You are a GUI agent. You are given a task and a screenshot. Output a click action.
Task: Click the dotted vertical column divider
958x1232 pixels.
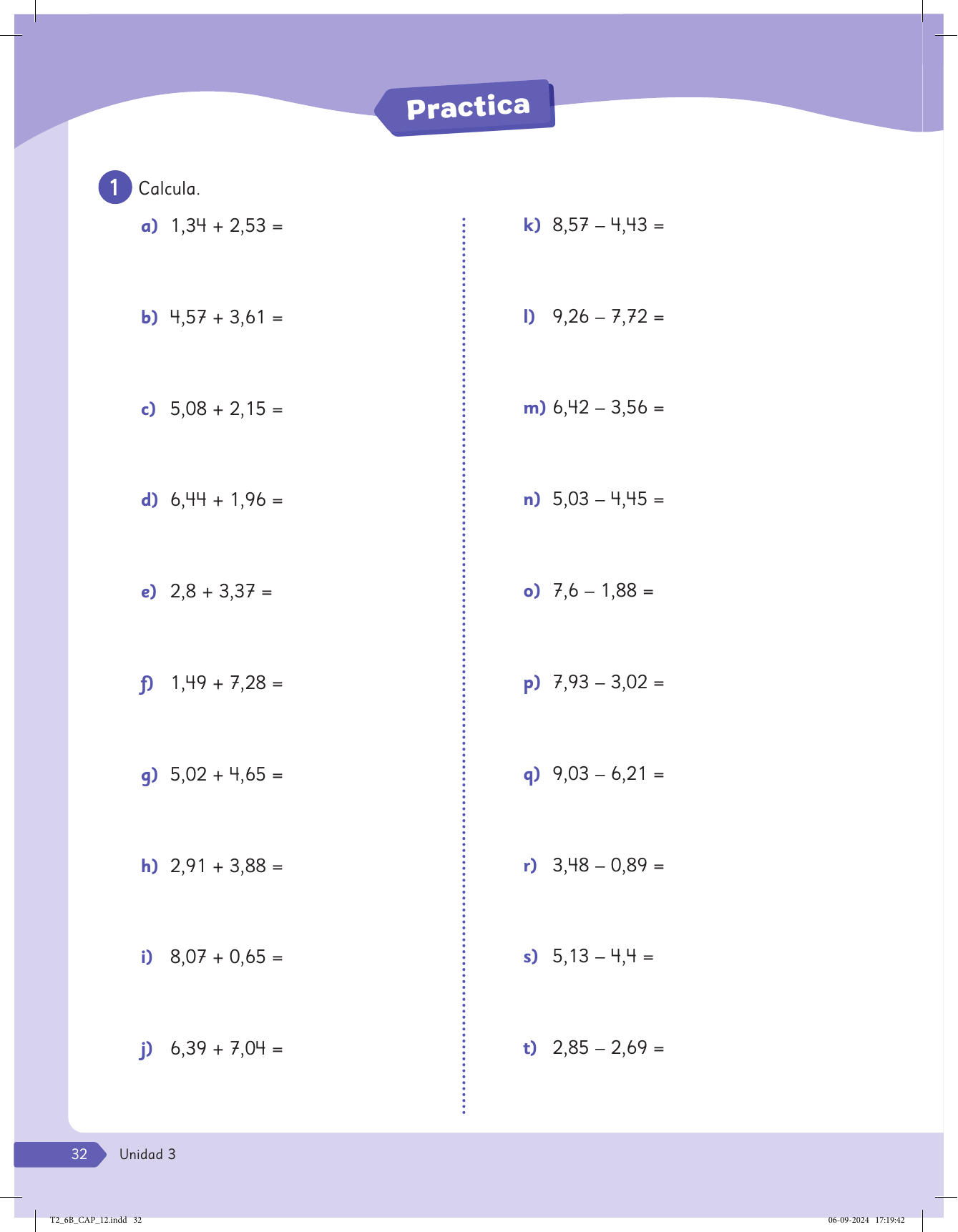click(464, 665)
